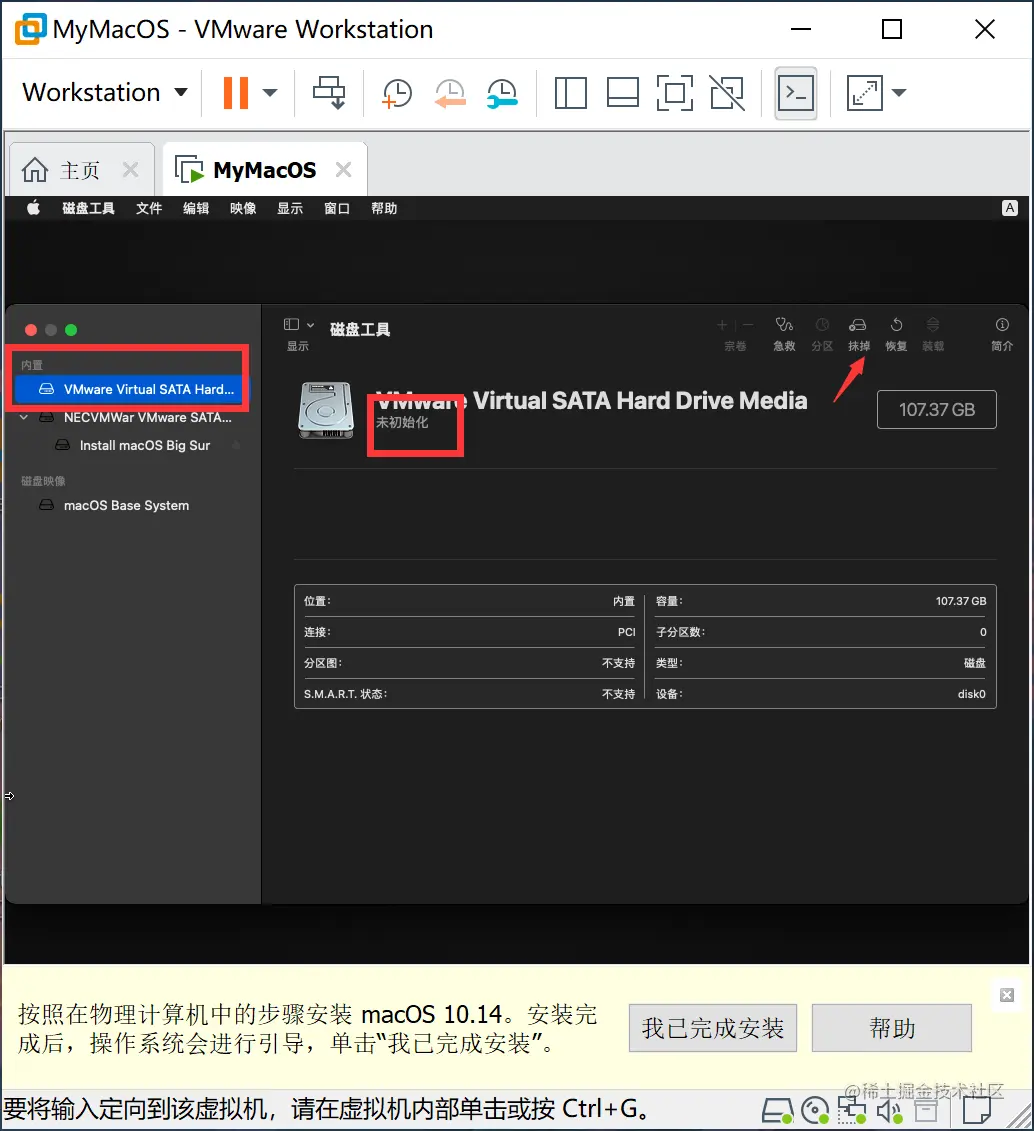Click the 未初始化 status text
Viewport: 1034px width, 1131px height.
pos(402,423)
